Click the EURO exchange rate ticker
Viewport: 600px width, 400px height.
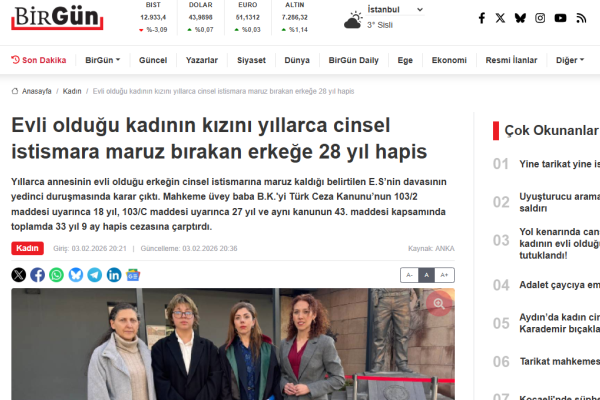coord(248,17)
